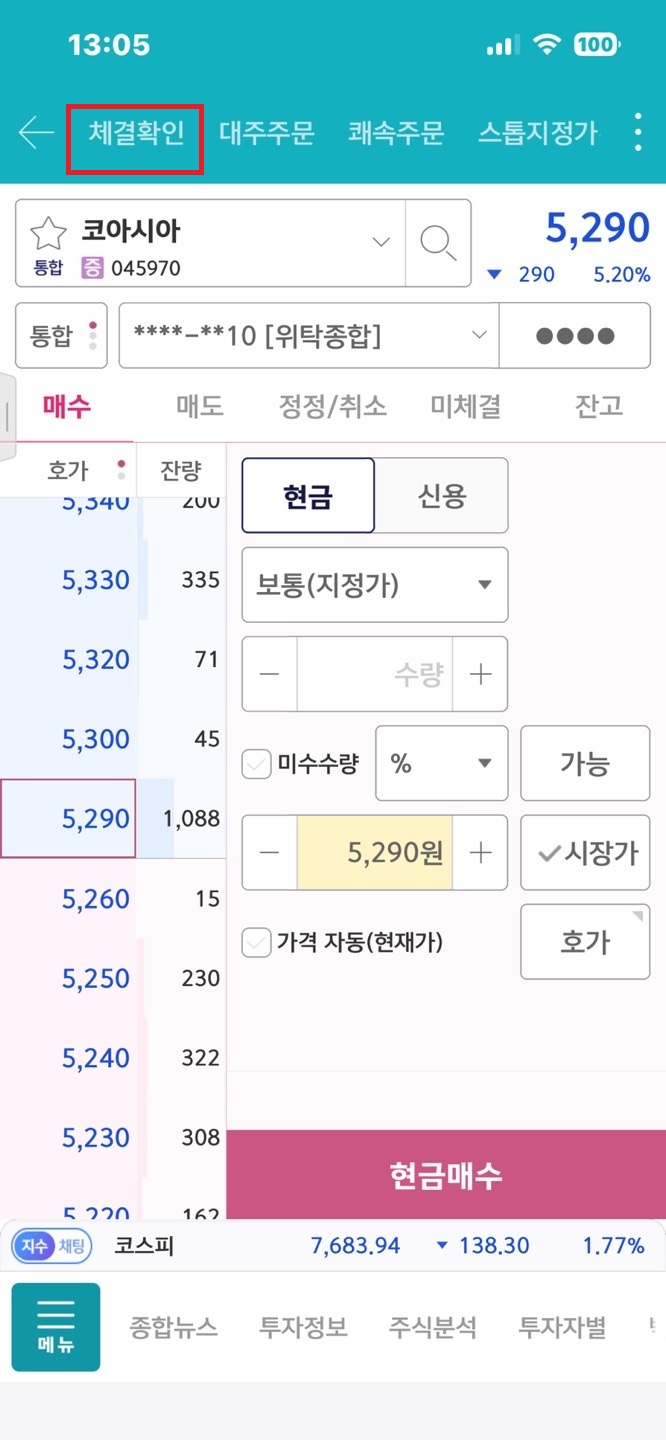Image resolution: width=666 pixels, height=1440 pixels.
Task: Submit order with 현금매수 button
Action: [x=446, y=1175]
